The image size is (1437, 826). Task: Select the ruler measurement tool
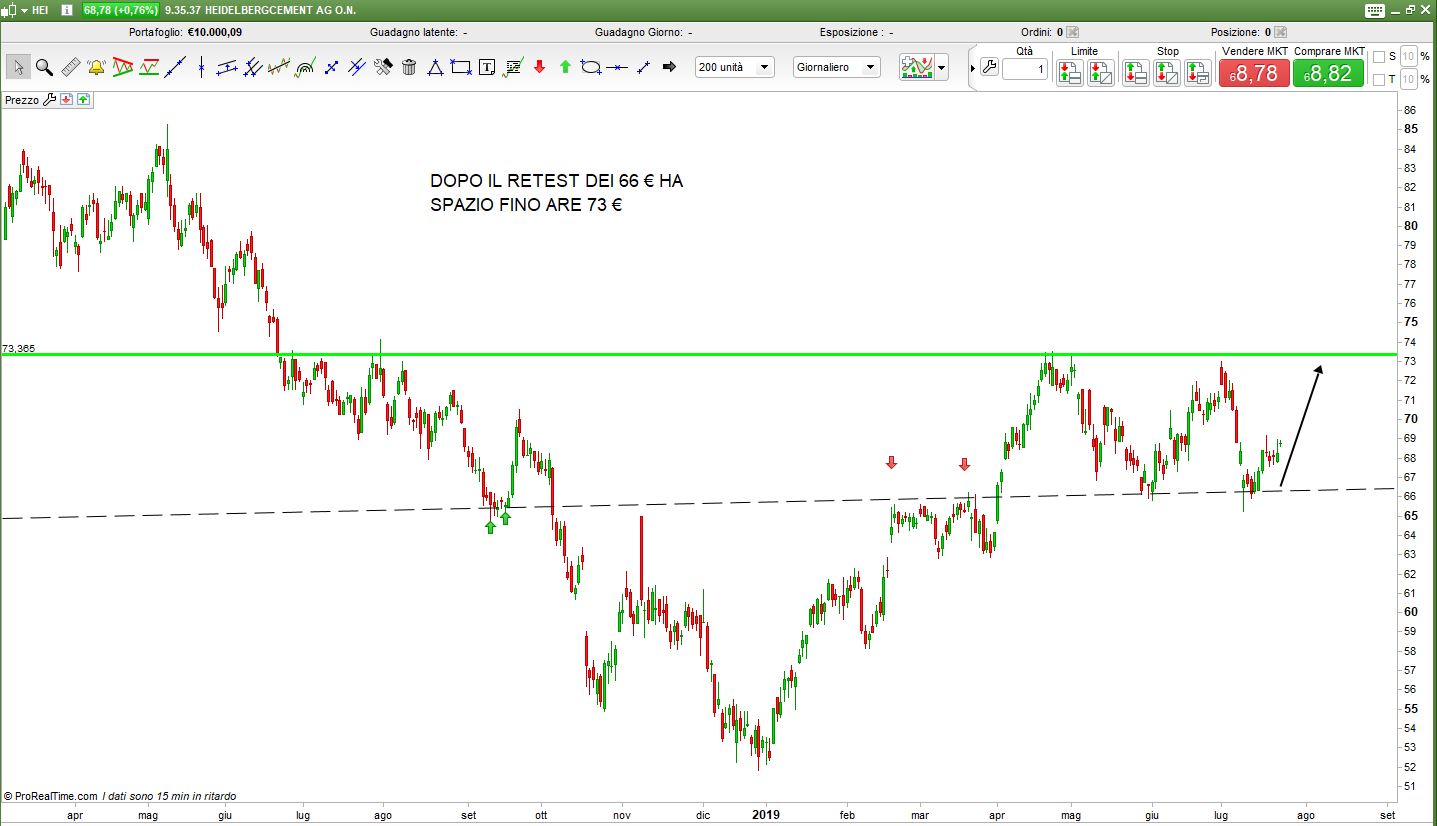tap(70, 67)
